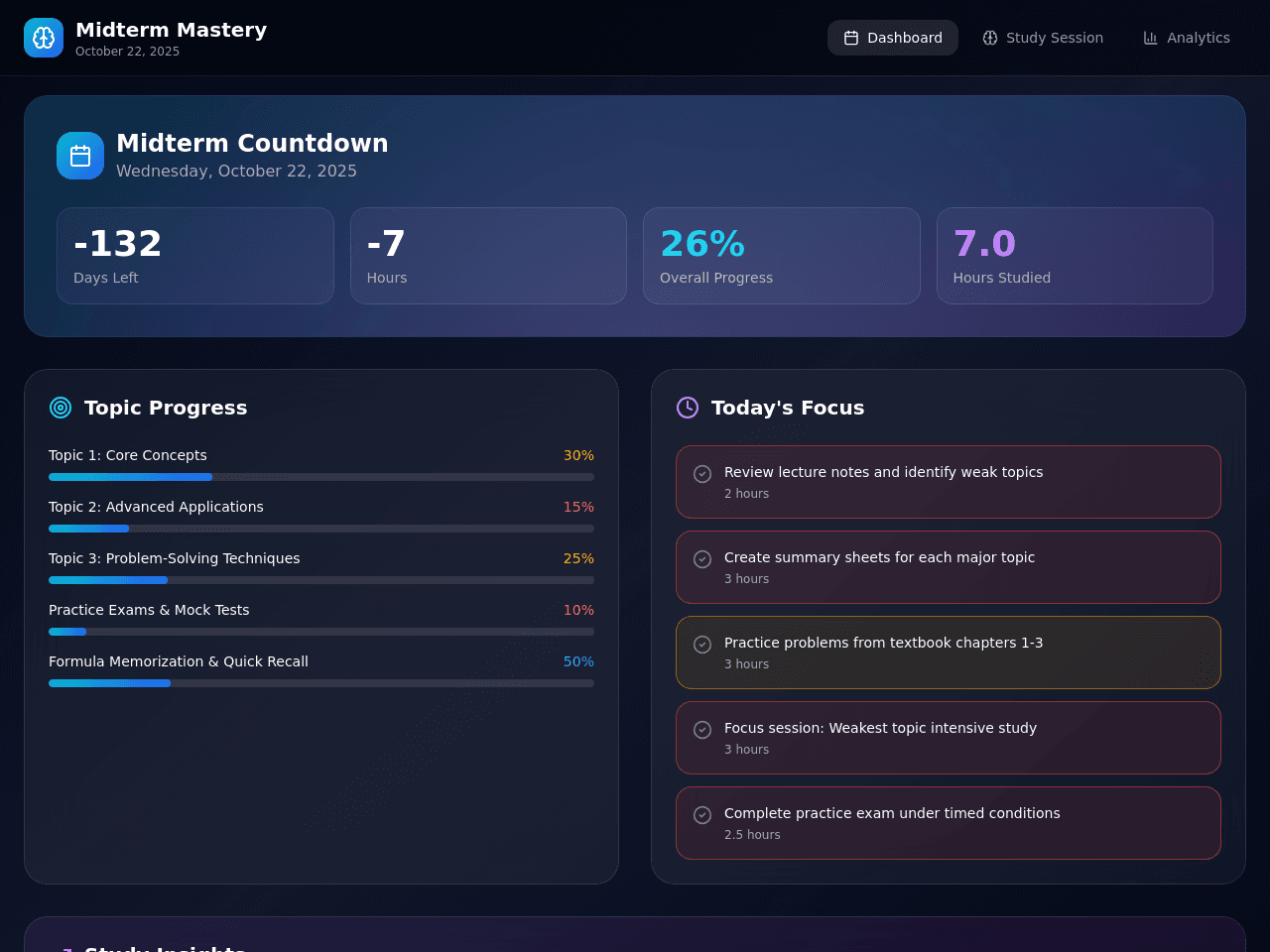Image resolution: width=1270 pixels, height=952 pixels.
Task: Click the Topic Progress target icon
Action: [61, 408]
